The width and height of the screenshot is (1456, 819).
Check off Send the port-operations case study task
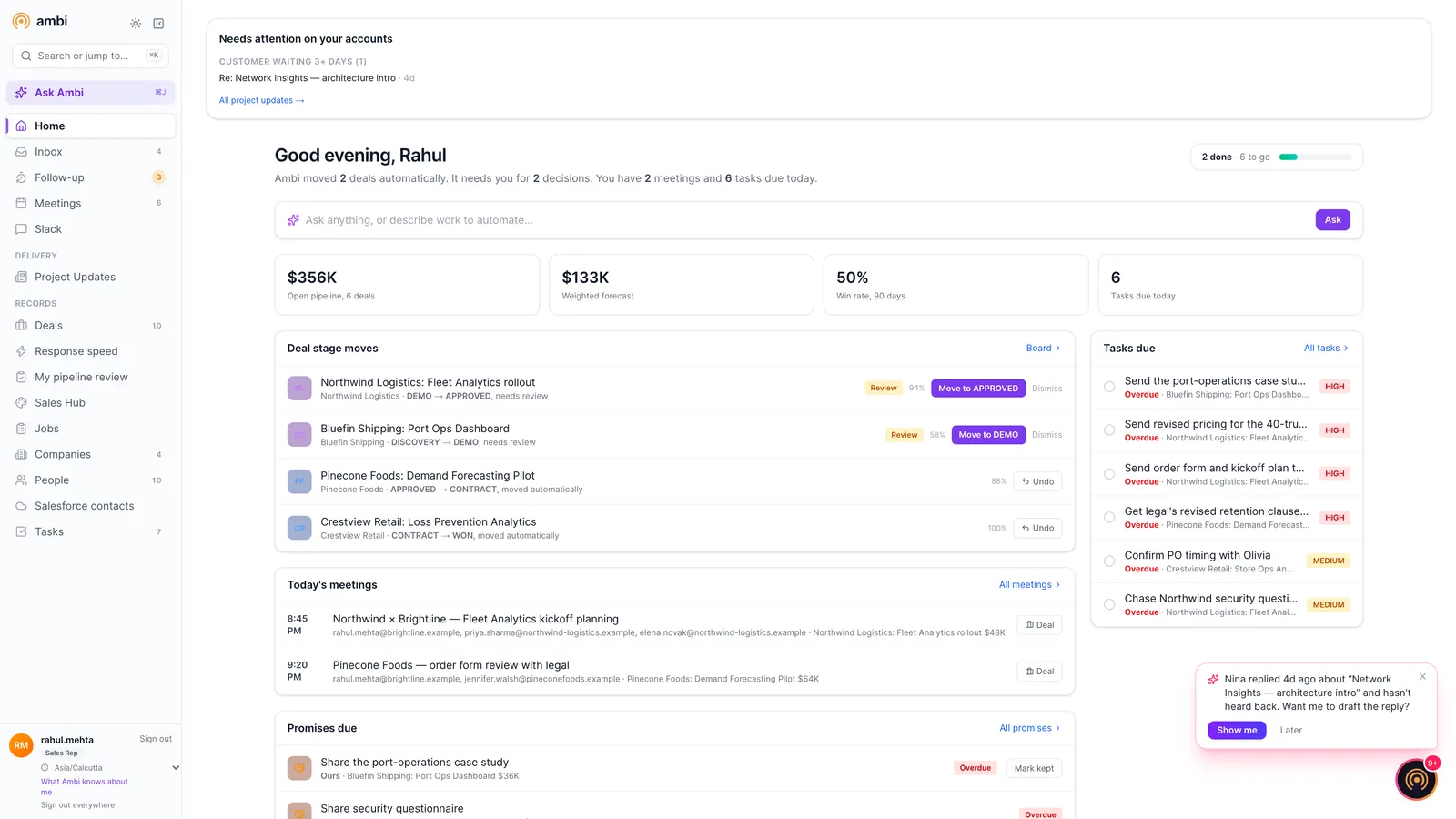1109,387
